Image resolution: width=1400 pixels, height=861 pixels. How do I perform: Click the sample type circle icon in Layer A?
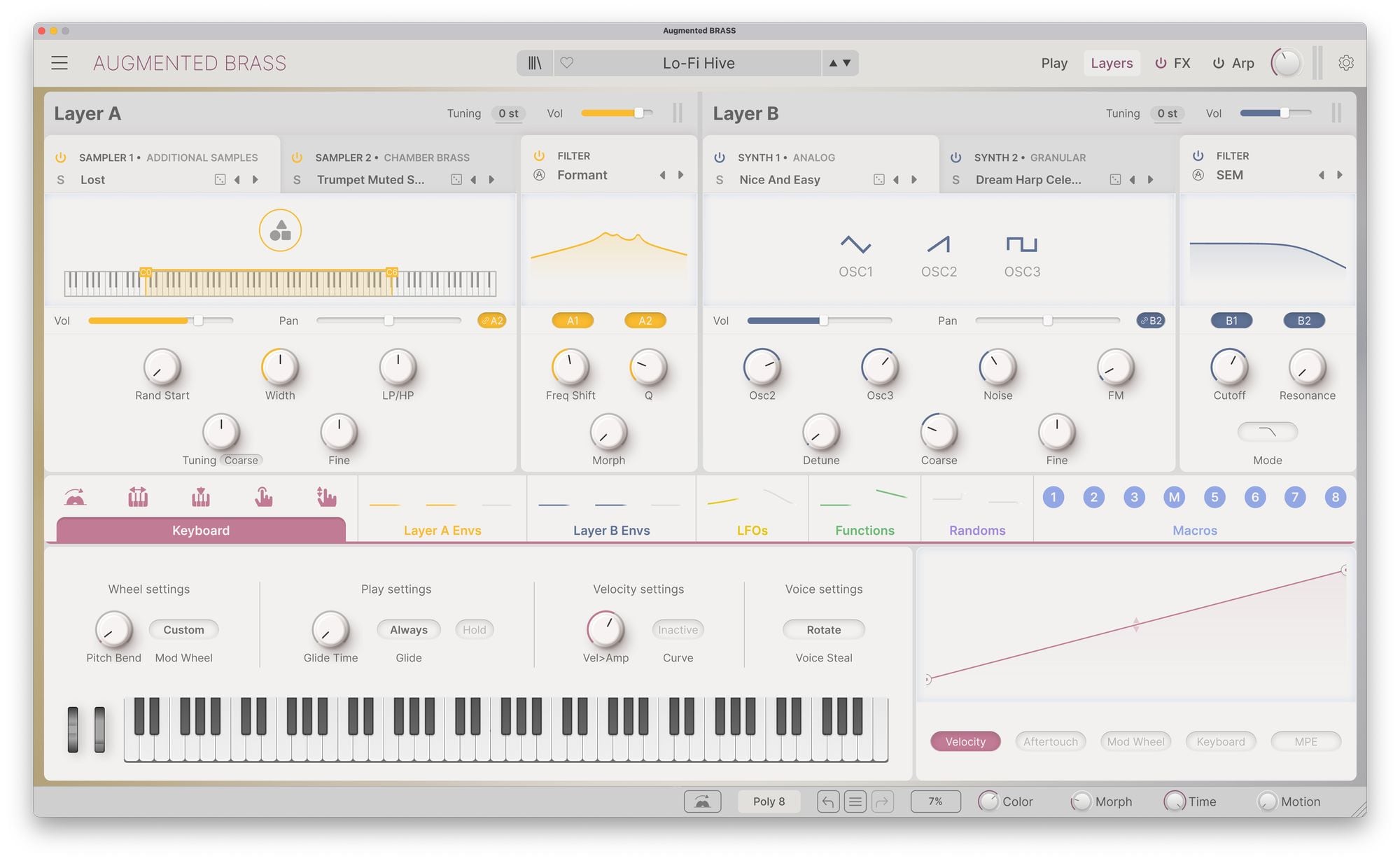[280, 230]
